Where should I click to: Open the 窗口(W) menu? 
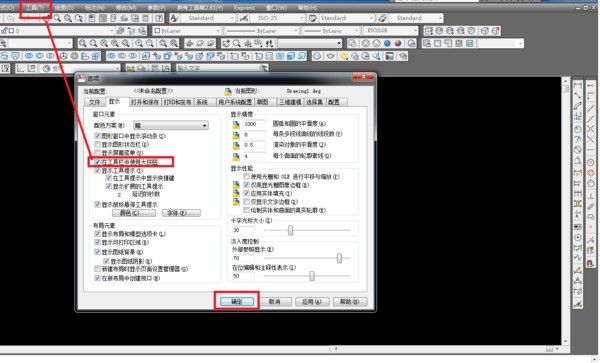(276, 8)
